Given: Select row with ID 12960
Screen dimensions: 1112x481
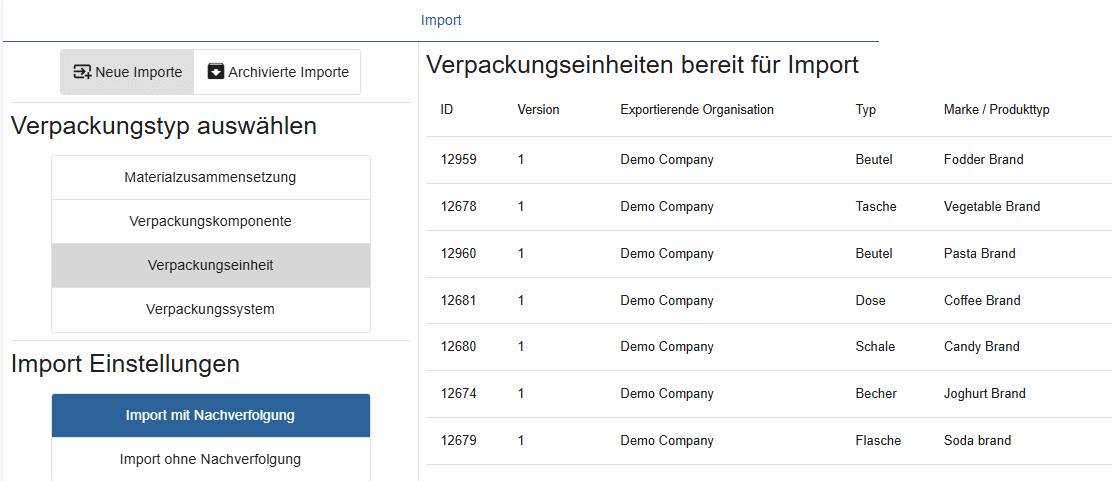Looking at the screenshot, I should [x=767, y=254].
